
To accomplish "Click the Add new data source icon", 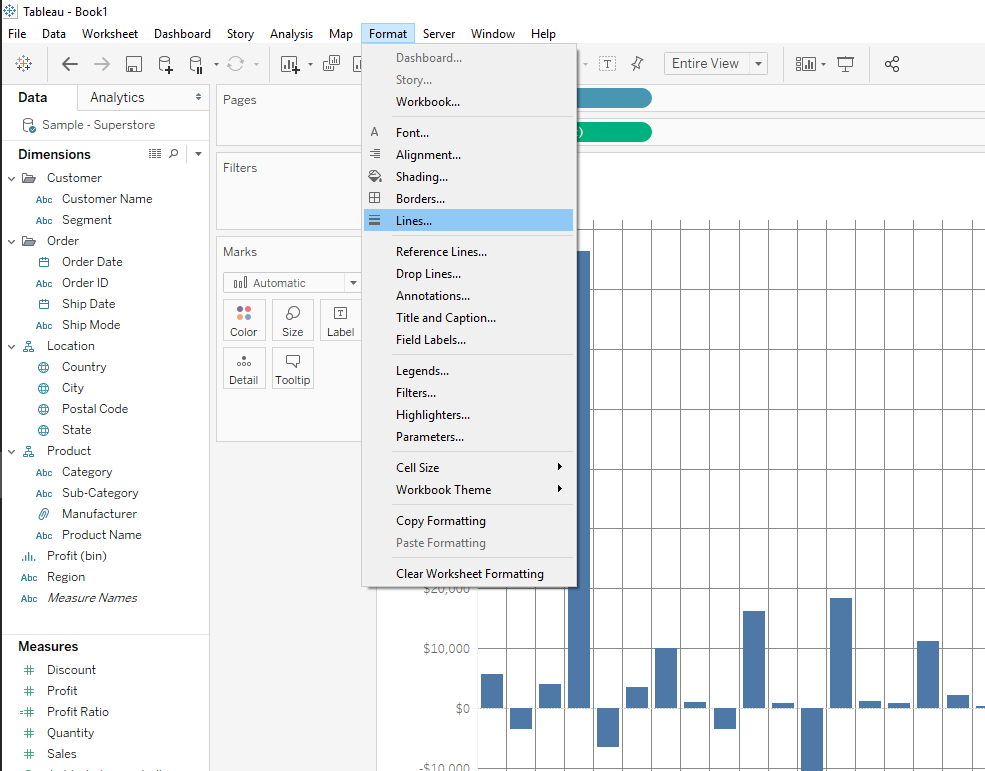I will pyautogui.click(x=165, y=64).
